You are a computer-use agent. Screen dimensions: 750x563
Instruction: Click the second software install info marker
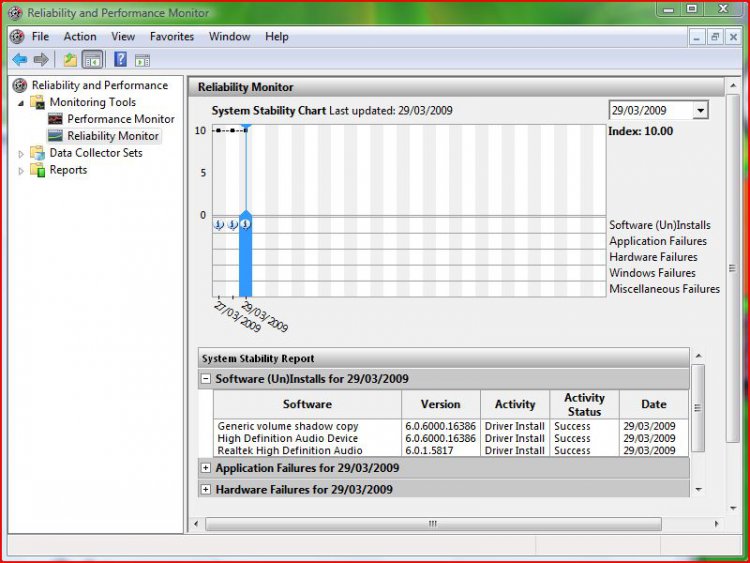click(232, 224)
